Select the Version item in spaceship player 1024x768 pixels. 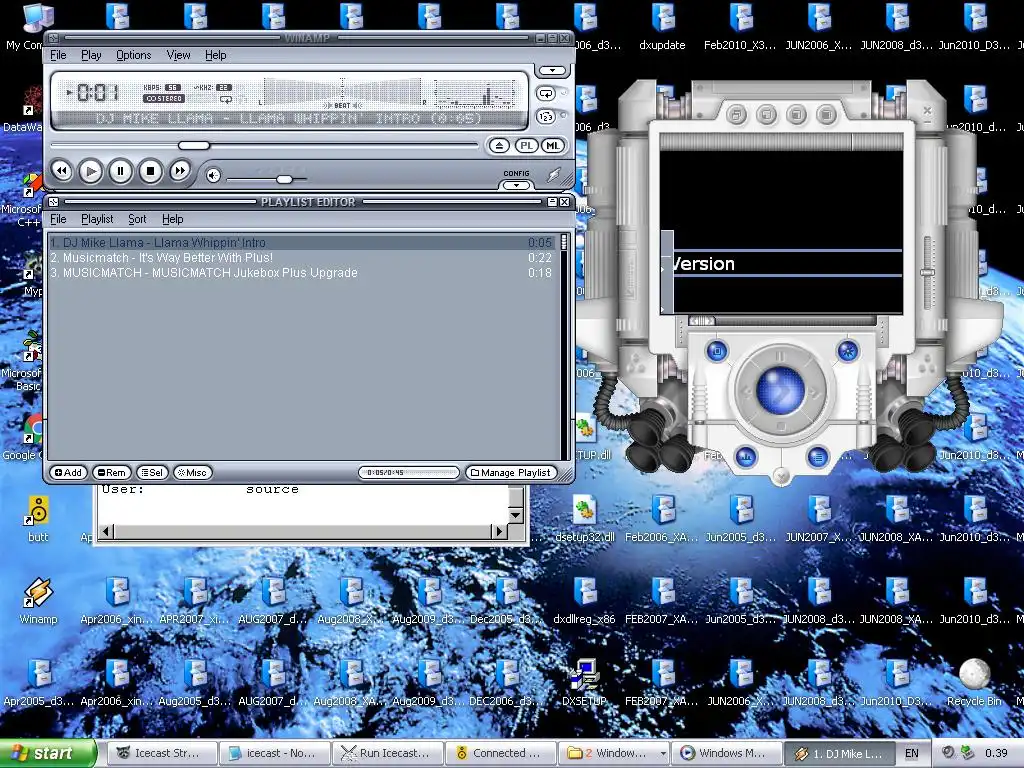(x=787, y=264)
